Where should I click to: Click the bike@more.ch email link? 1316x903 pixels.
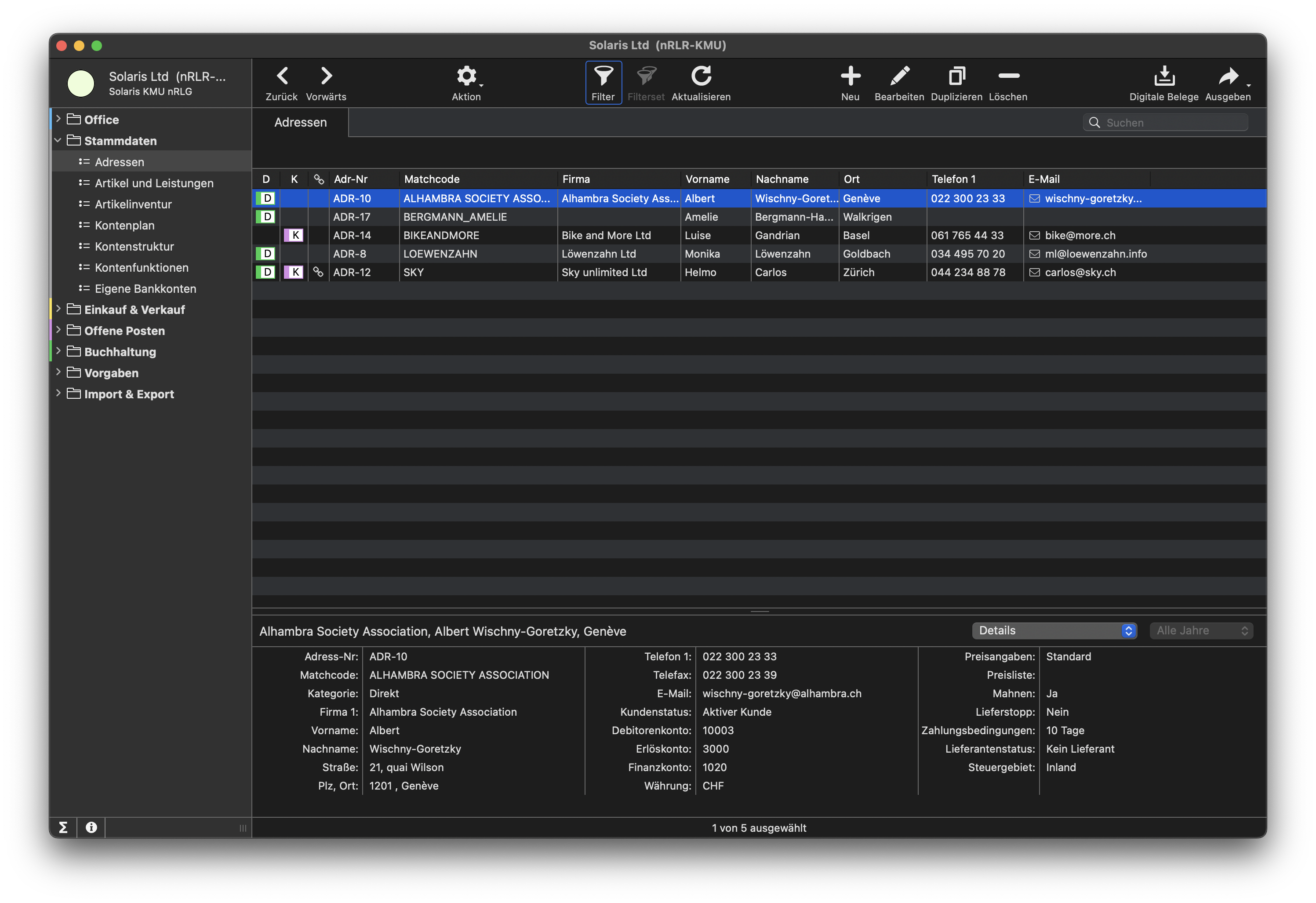tap(1080, 236)
